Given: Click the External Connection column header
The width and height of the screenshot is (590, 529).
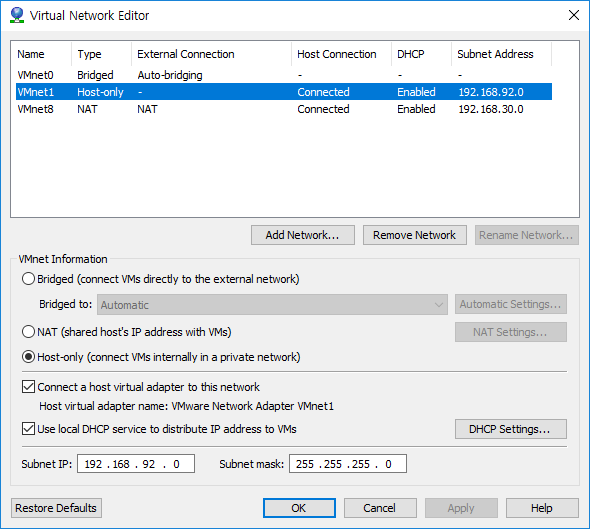Looking at the screenshot, I should pos(211,54).
